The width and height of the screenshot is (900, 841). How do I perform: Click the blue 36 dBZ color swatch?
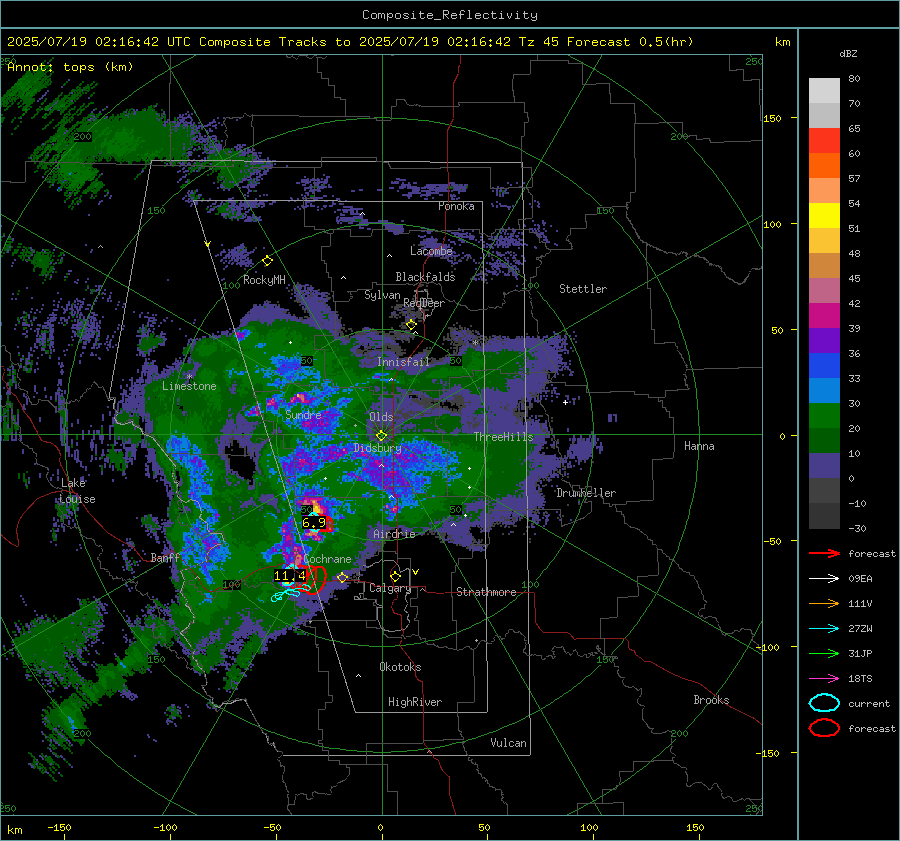click(x=824, y=365)
